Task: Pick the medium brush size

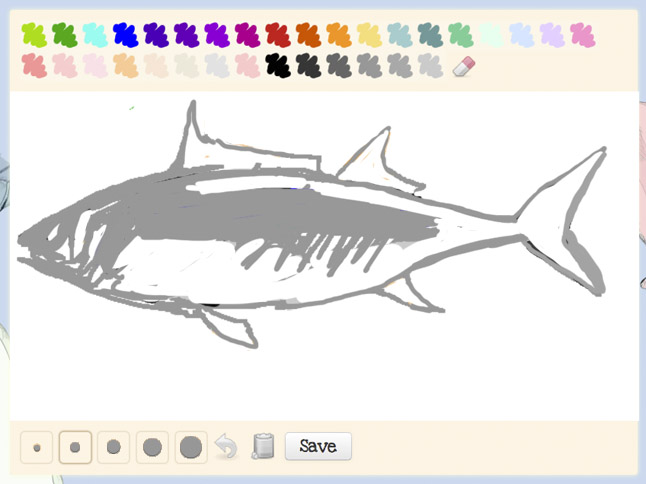Action: (x=114, y=447)
